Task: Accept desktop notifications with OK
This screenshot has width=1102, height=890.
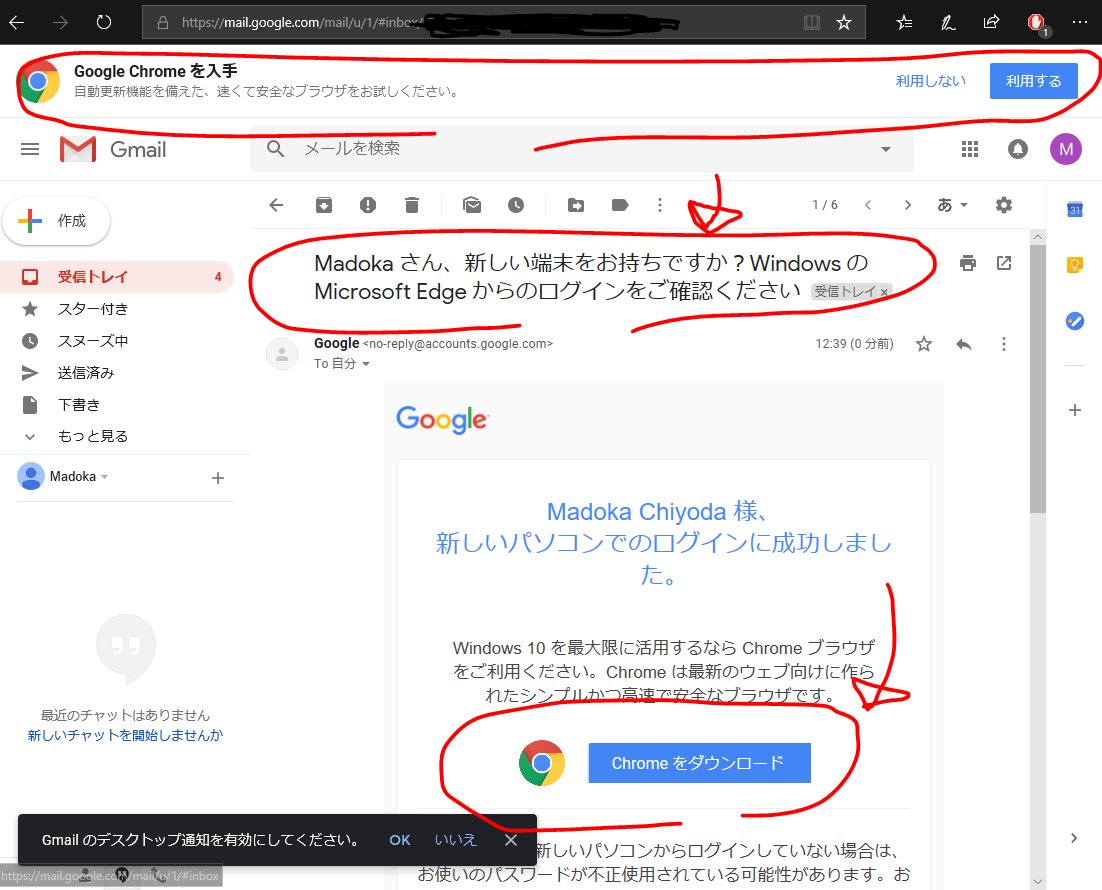Action: click(400, 840)
